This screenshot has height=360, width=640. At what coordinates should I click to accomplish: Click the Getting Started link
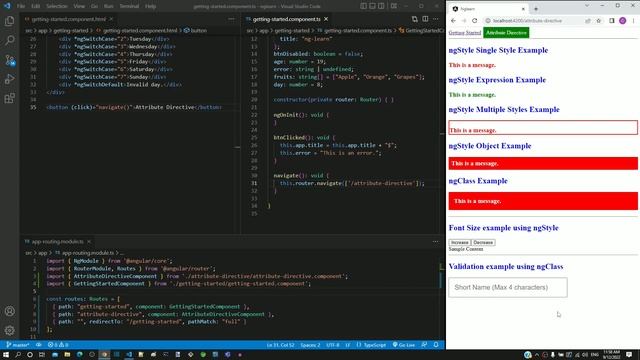tap(464, 33)
